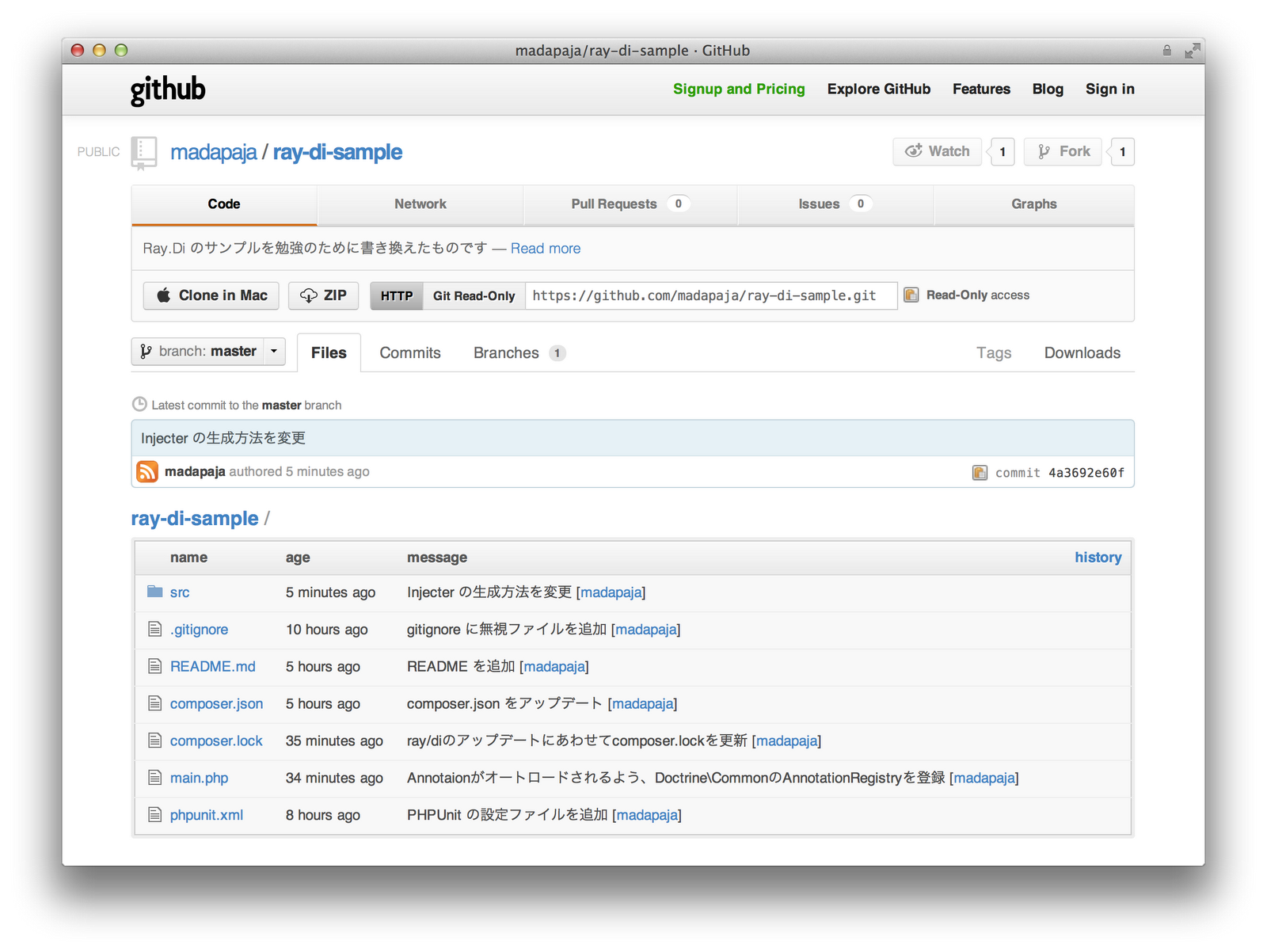This screenshot has width=1267, height=952.
Task: Open the composer.lock file
Action: (216, 741)
